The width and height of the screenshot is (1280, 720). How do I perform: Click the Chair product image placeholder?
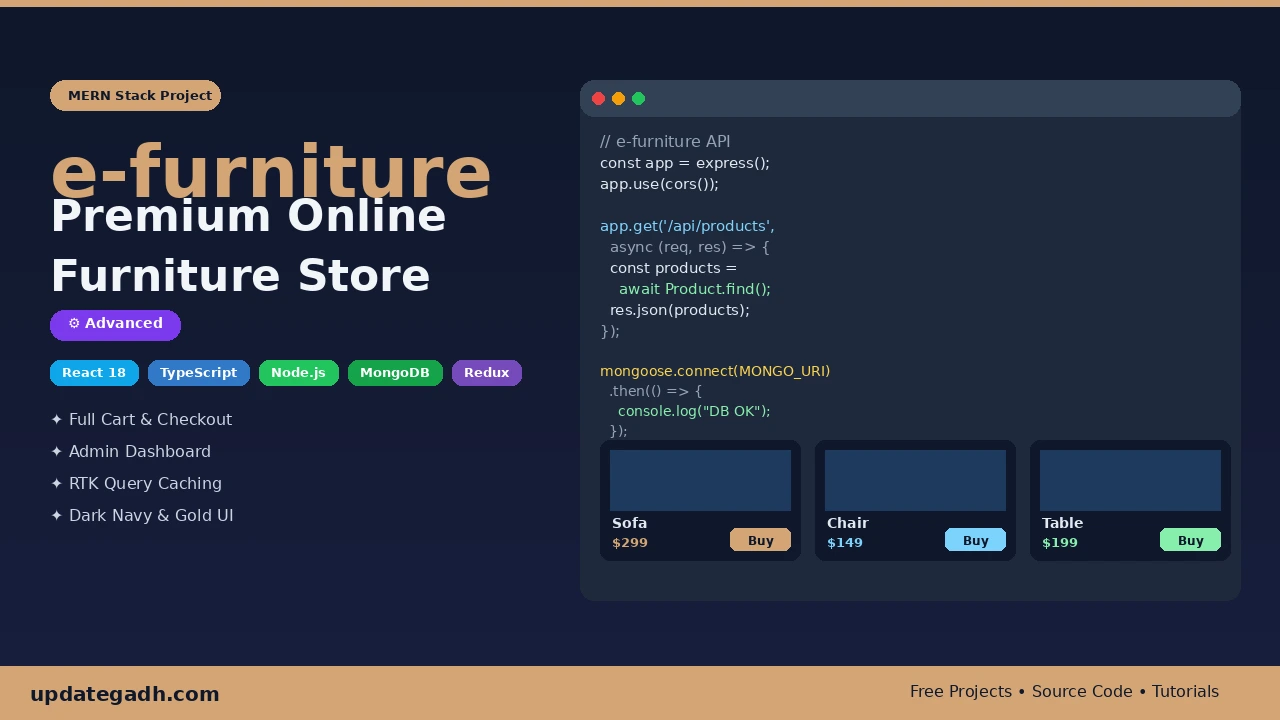click(915, 480)
